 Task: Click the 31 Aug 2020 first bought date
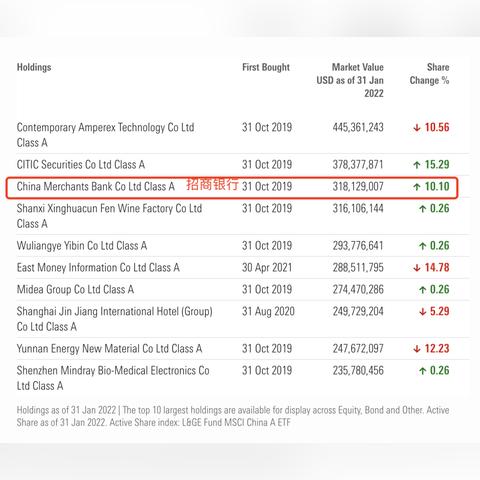268,312
